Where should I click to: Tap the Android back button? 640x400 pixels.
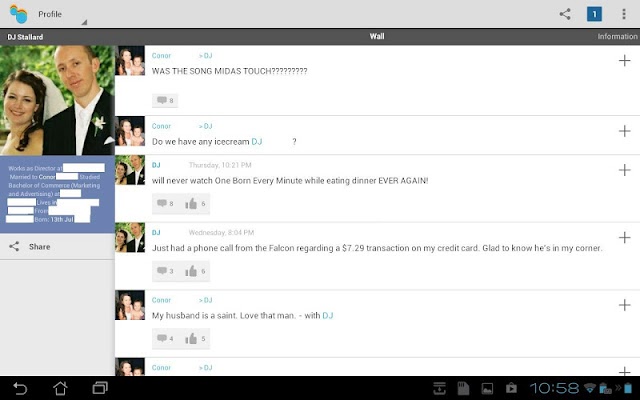(20, 388)
